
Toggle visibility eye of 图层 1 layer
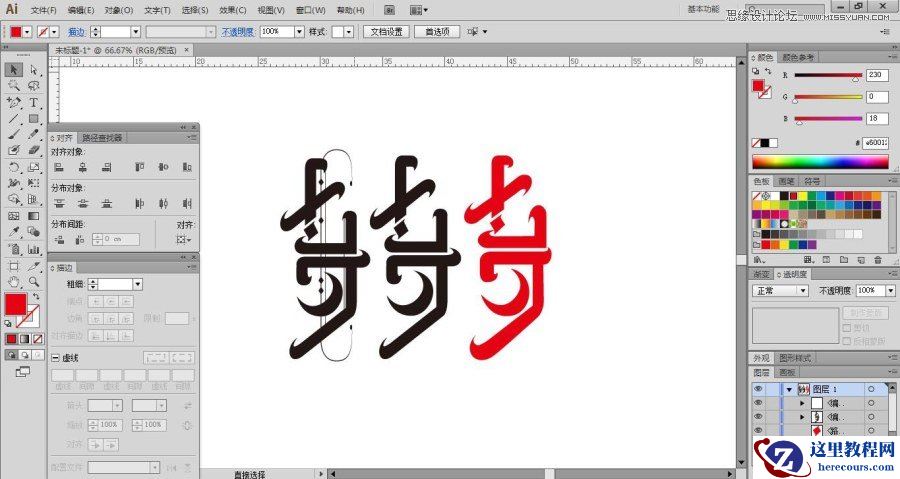tap(758, 389)
